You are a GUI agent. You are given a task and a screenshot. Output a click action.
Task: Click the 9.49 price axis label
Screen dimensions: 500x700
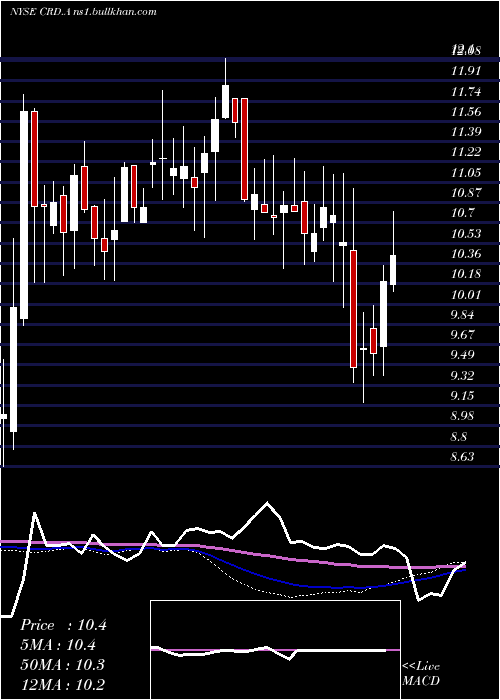(462, 355)
